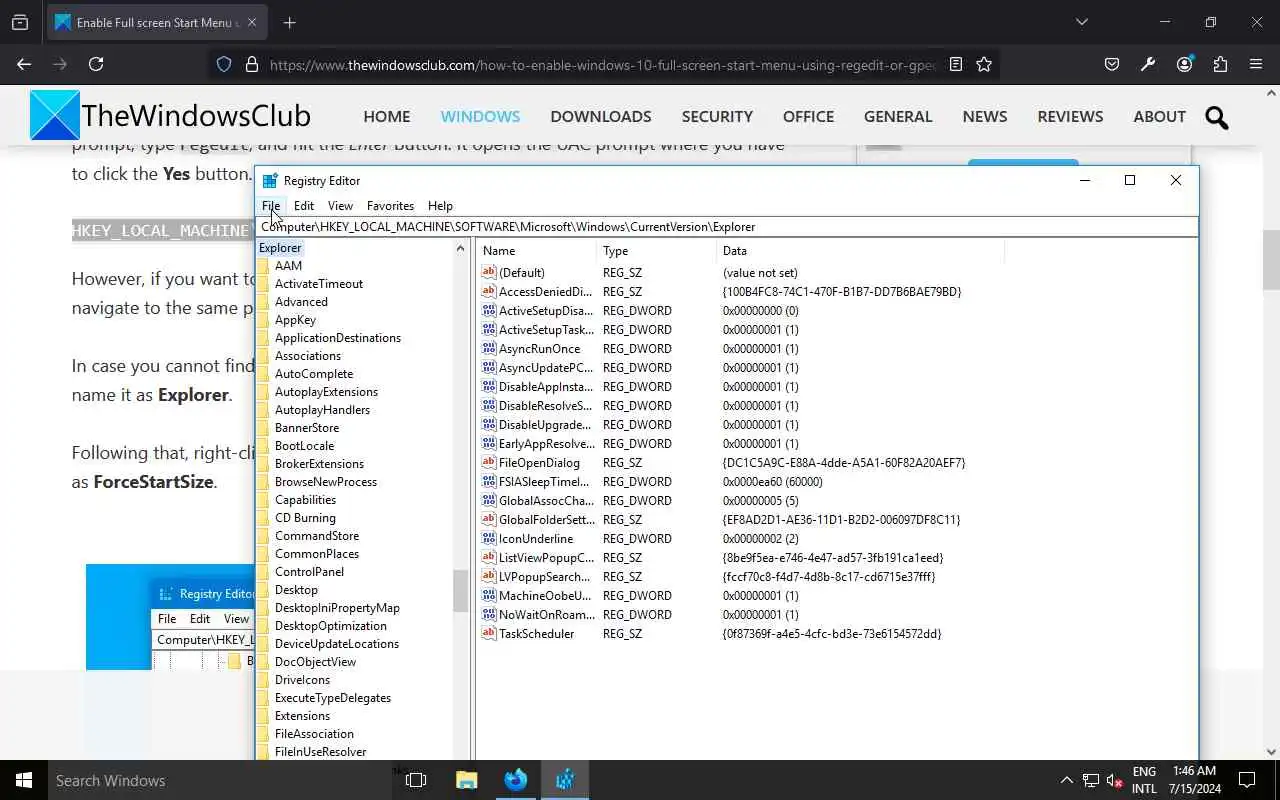Click the (Default) string value icon

(489, 272)
